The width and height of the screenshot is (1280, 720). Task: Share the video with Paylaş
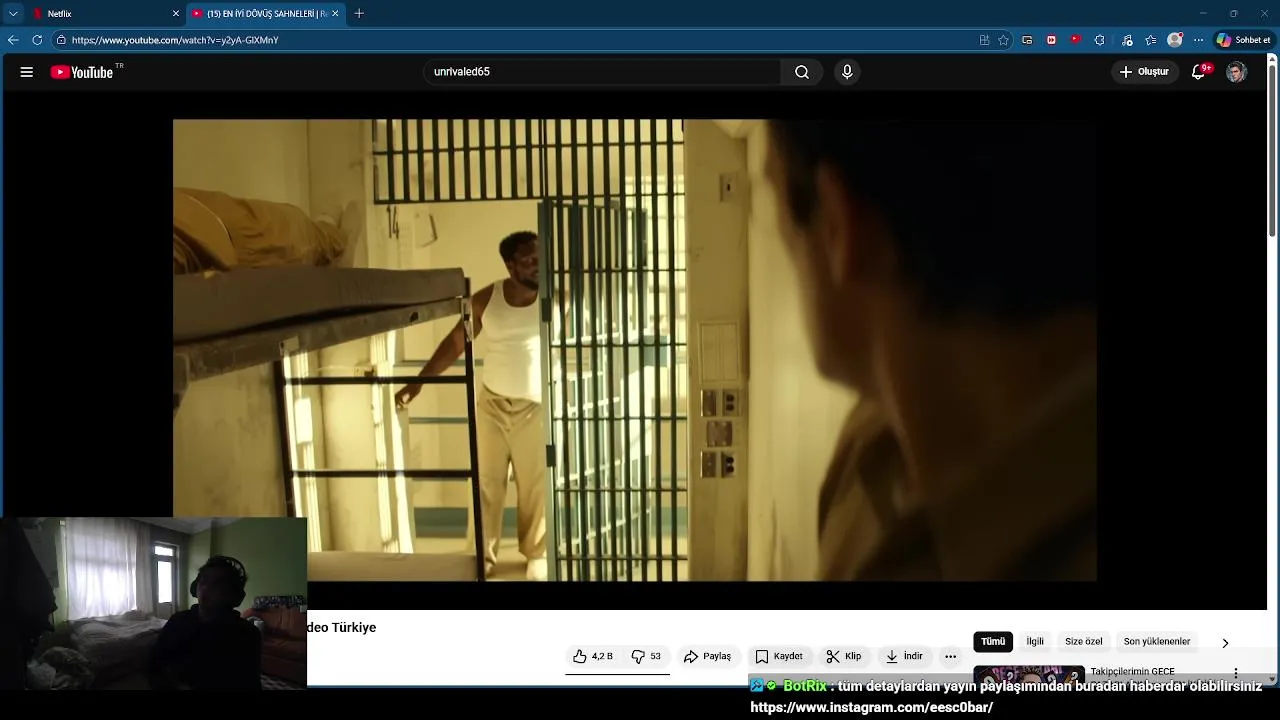(x=708, y=656)
